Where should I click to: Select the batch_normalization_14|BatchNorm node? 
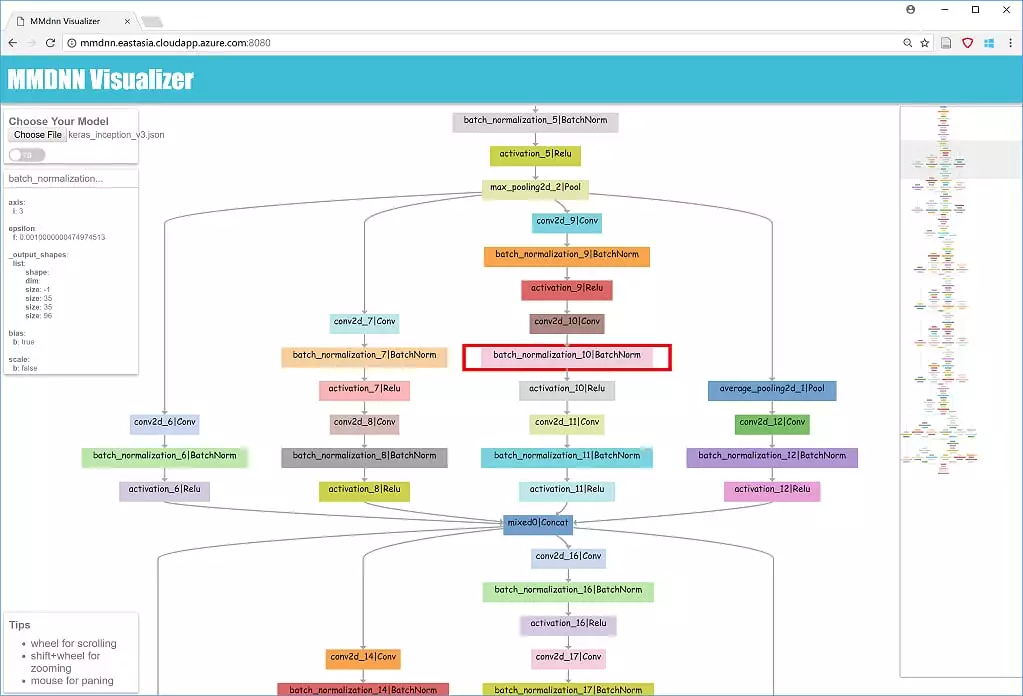coord(363,689)
